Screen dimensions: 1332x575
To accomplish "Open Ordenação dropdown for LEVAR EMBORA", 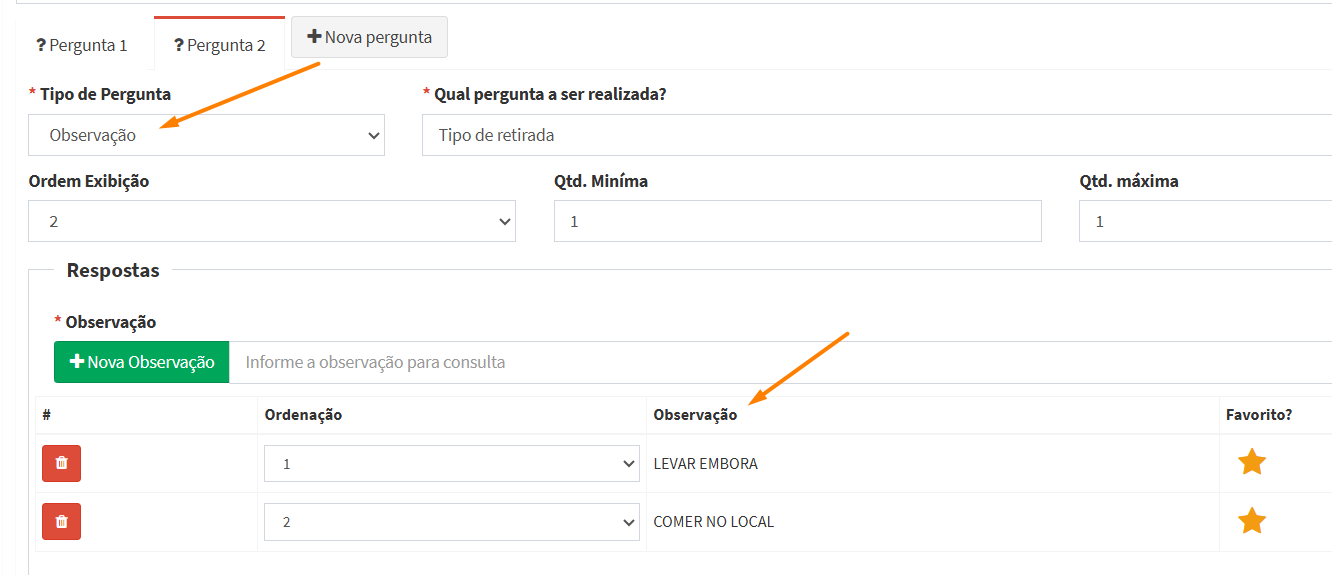I will click(451, 464).
